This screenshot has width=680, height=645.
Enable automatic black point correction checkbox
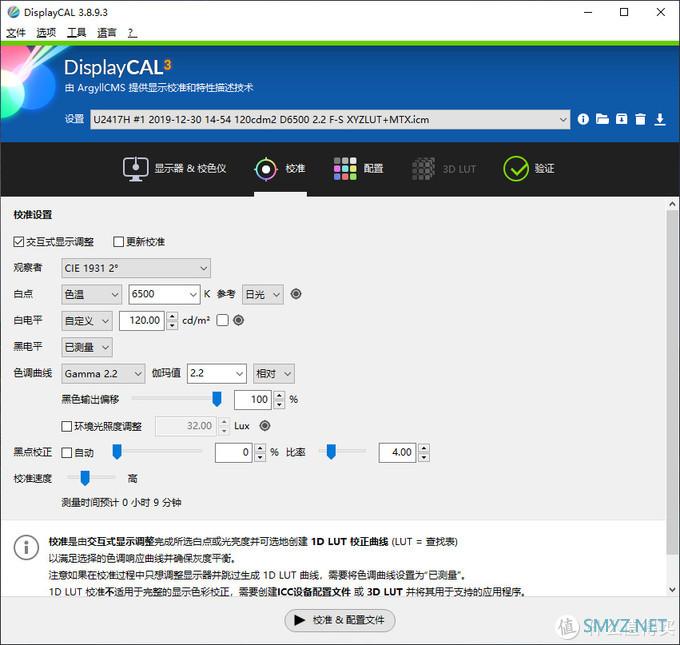[x=66, y=452]
